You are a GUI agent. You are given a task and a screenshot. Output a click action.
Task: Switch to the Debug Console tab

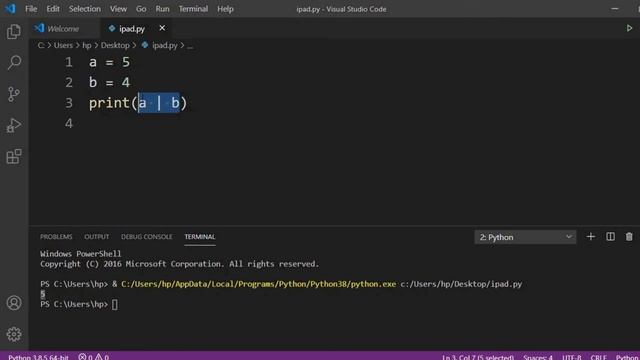pyautogui.click(x=147, y=237)
